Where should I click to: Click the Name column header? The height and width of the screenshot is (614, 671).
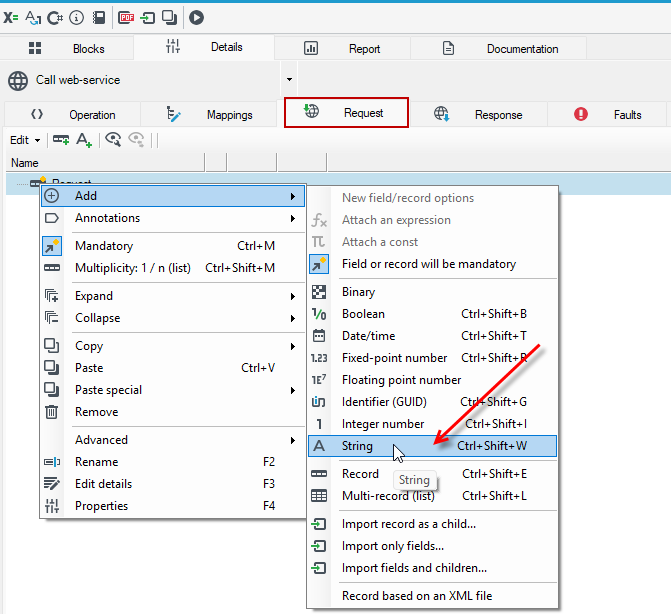[105, 163]
